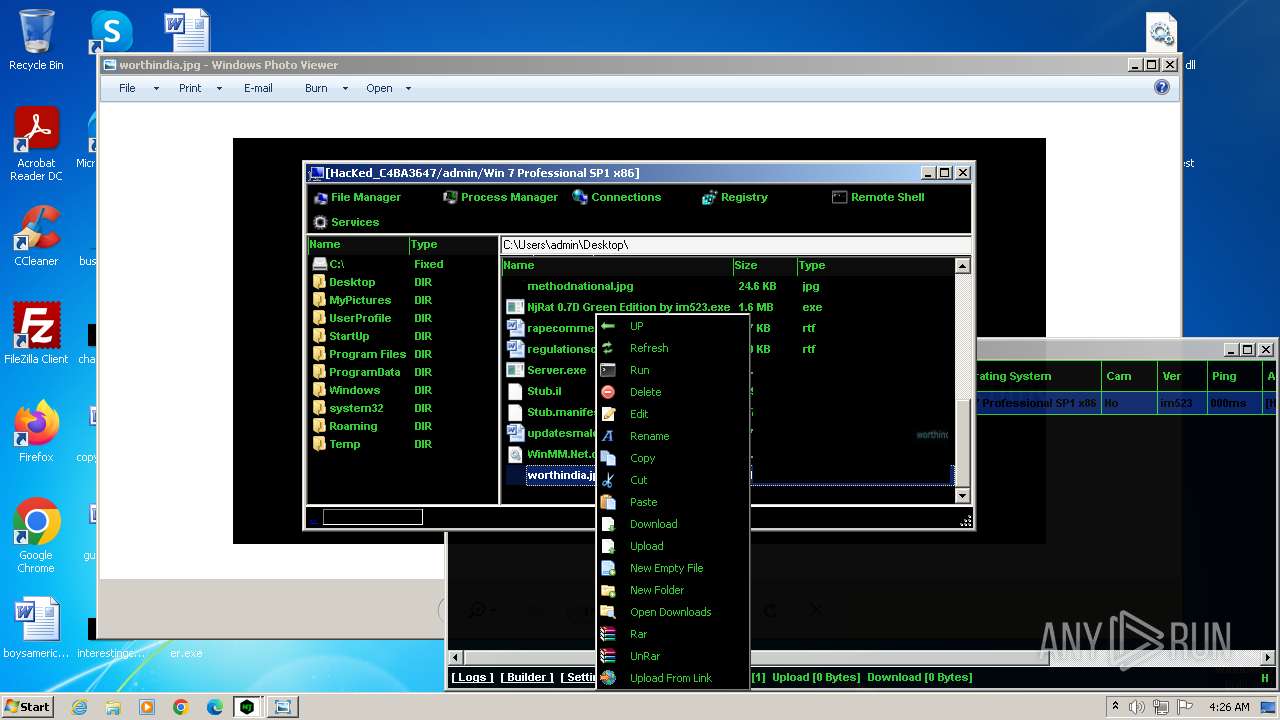This screenshot has height=720, width=1280.
Task: Click E-mail in Photo Viewer toolbar
Action: click(258, 88)
